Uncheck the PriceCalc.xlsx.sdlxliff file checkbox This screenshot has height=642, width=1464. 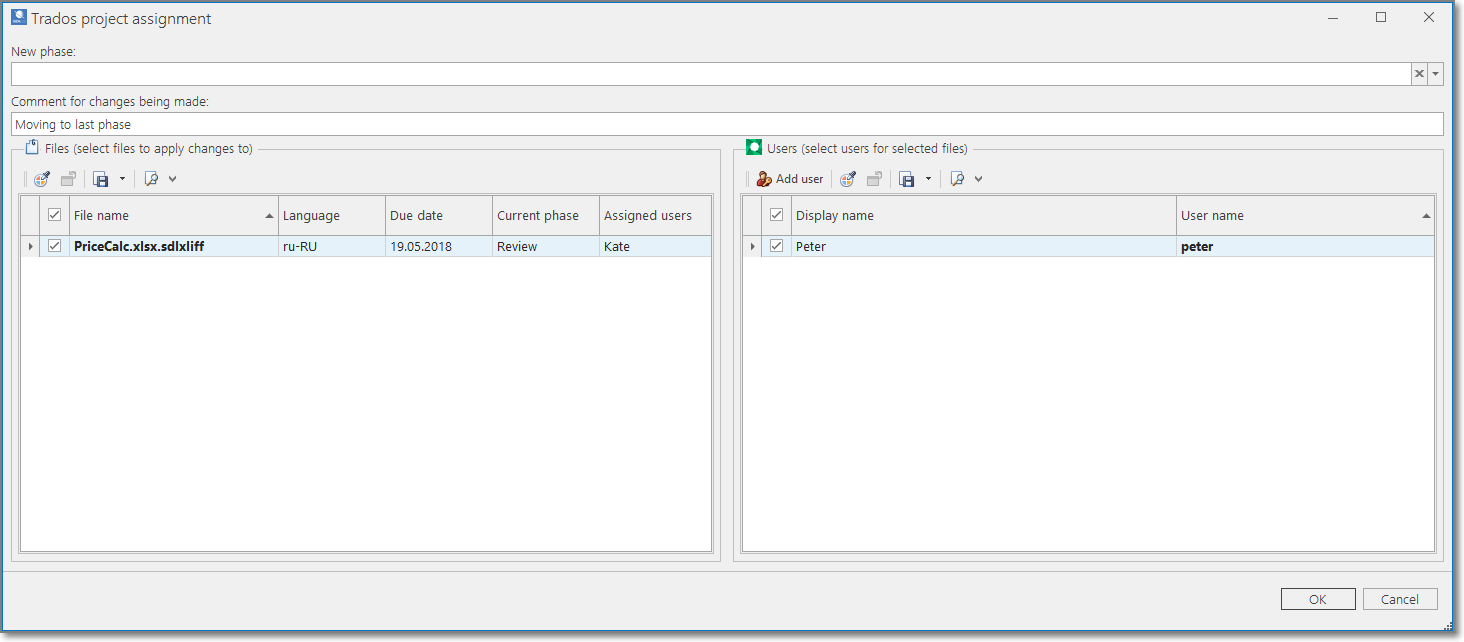pyautogui.click(x=55, y=246)
